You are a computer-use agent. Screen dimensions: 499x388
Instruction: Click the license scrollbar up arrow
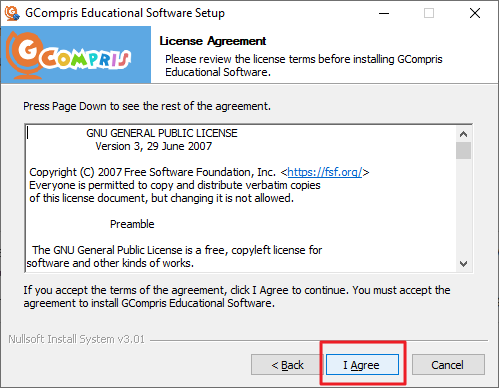(463, 134)
